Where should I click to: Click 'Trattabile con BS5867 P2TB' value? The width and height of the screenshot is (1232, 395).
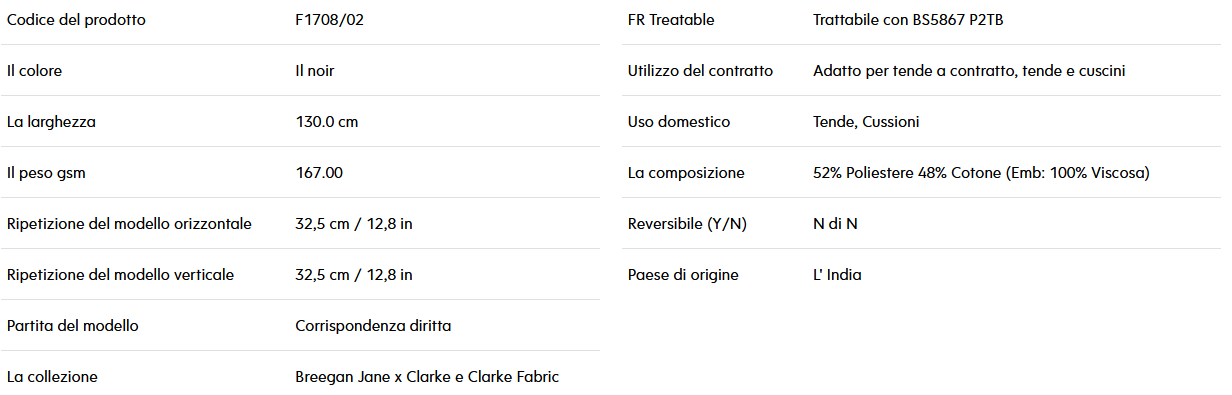(908, 20)
